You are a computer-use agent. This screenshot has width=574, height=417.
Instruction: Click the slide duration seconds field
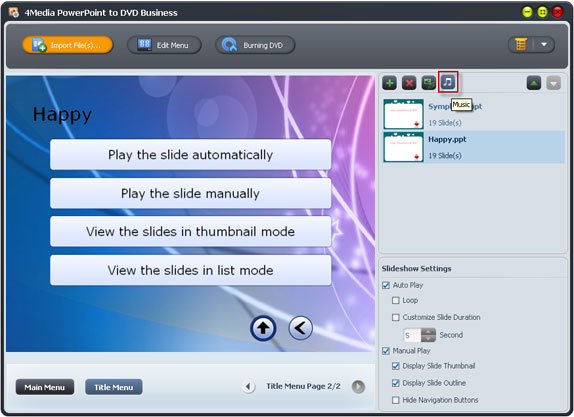412,335
